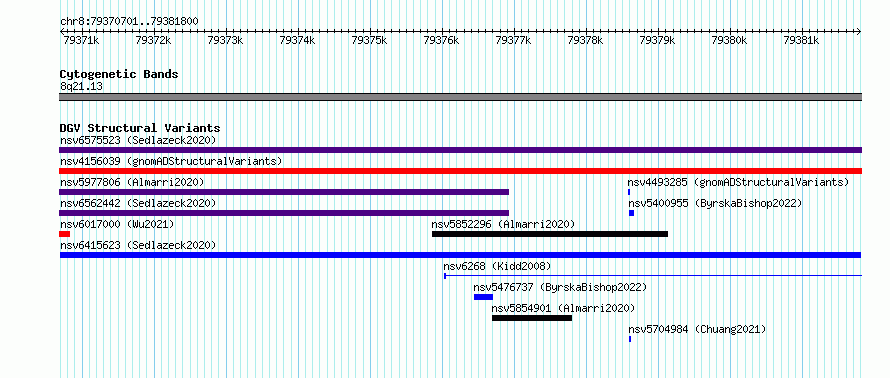Select the gray 8q21.13 cytogenetic band bar
This screenshot has width=890, height=378.
460,97
